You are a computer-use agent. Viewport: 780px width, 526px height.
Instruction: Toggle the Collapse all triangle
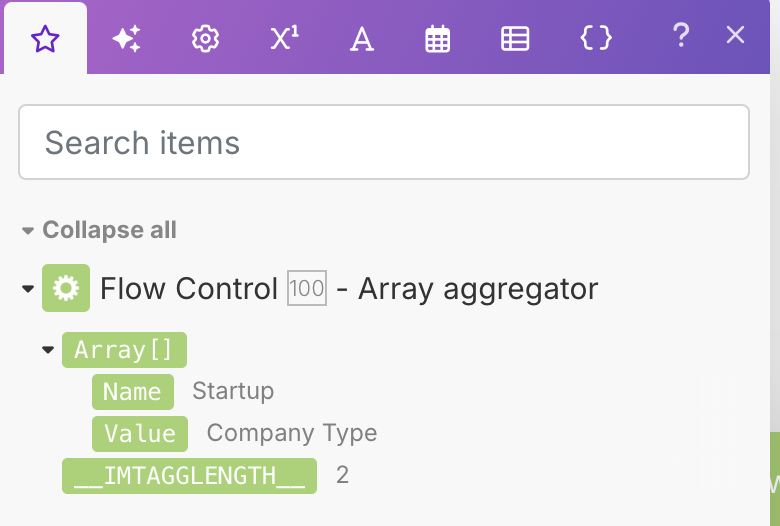[27, 231]
